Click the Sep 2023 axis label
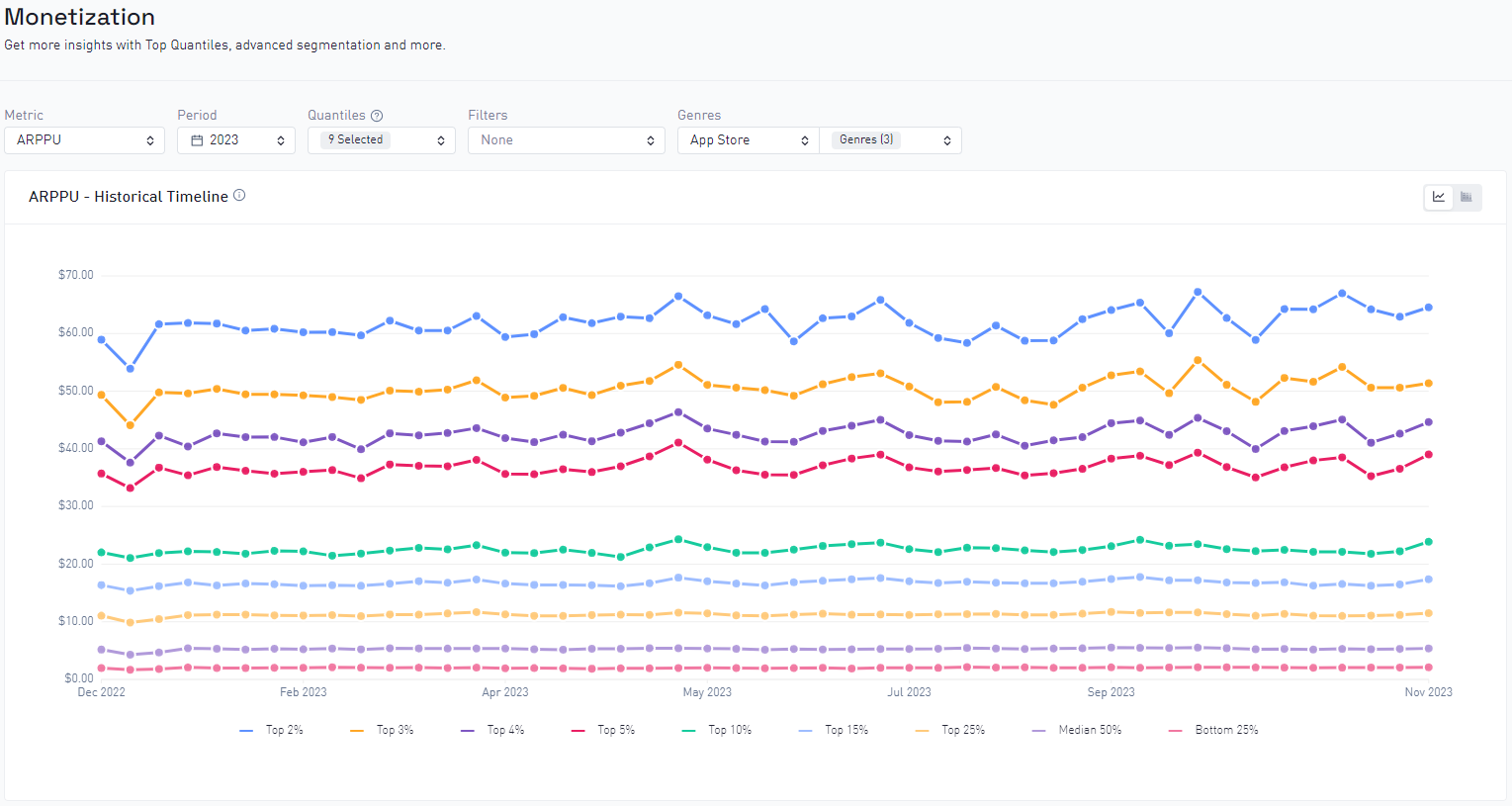 click(x=1112, y=692)
